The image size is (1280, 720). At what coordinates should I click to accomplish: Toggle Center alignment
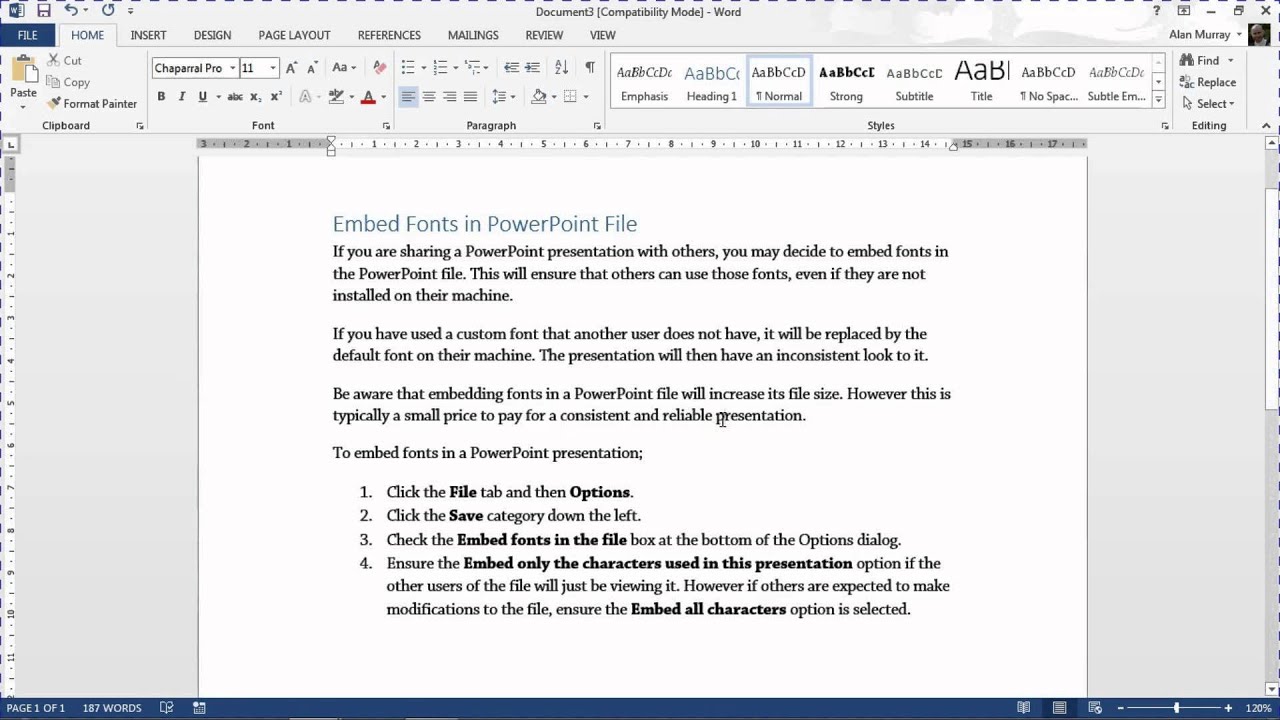point(428,97)
